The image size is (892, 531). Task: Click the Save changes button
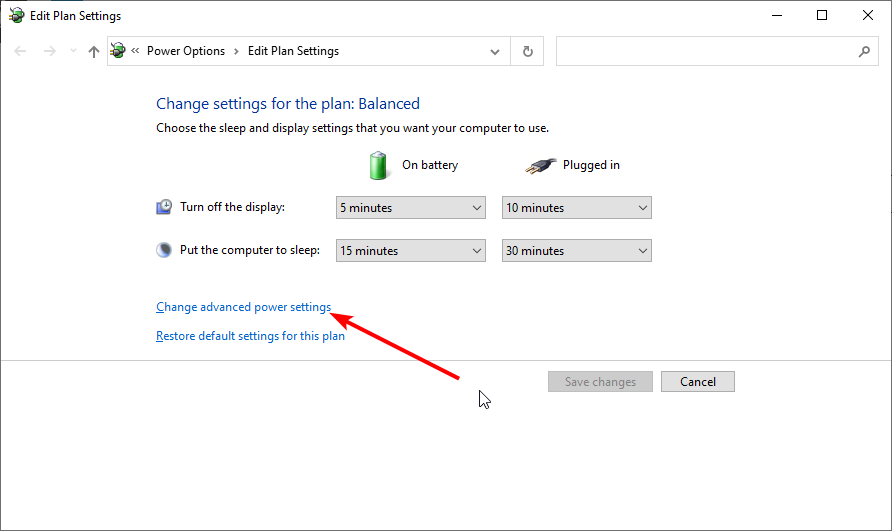click(600, 381)
